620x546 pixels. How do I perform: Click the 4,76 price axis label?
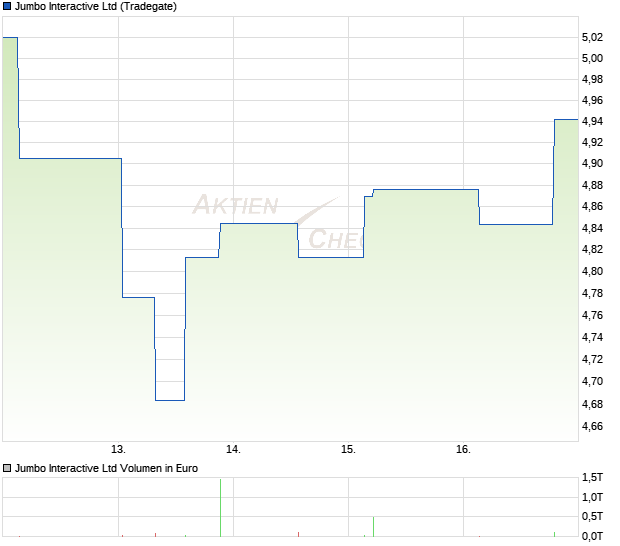pos(592,316)
